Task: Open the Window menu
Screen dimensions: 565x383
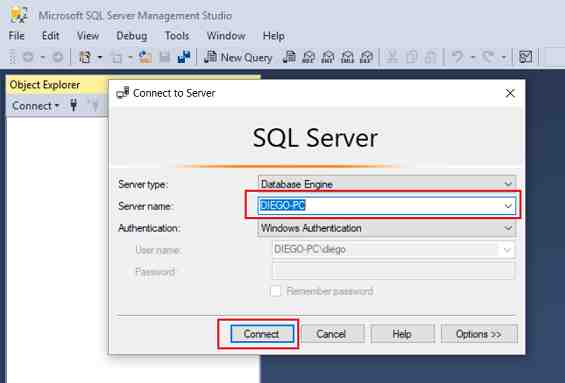Action: pyautogui.click(x=226, y=36)
